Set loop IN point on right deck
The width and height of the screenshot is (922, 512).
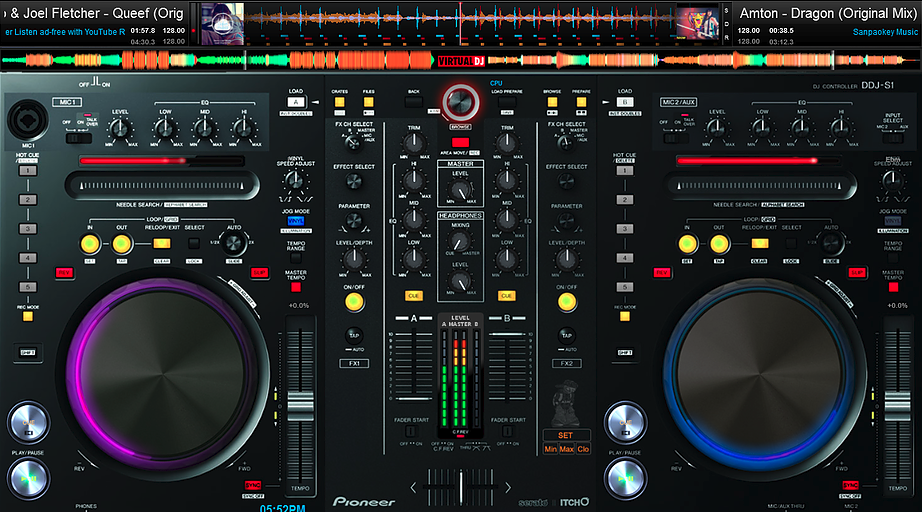687,243
